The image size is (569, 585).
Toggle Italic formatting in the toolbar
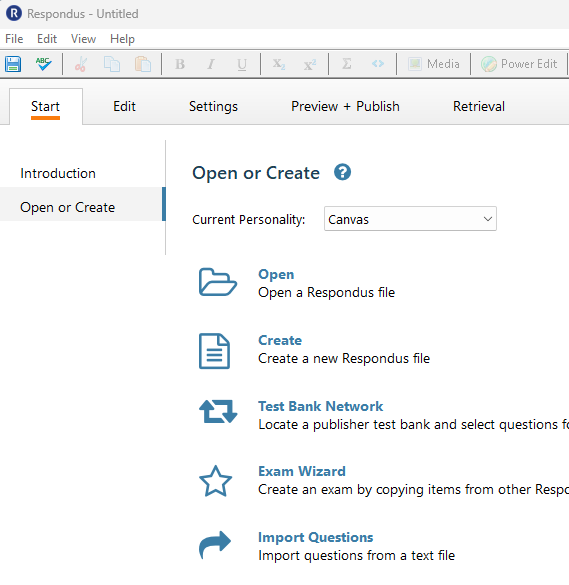coord(211,64)
